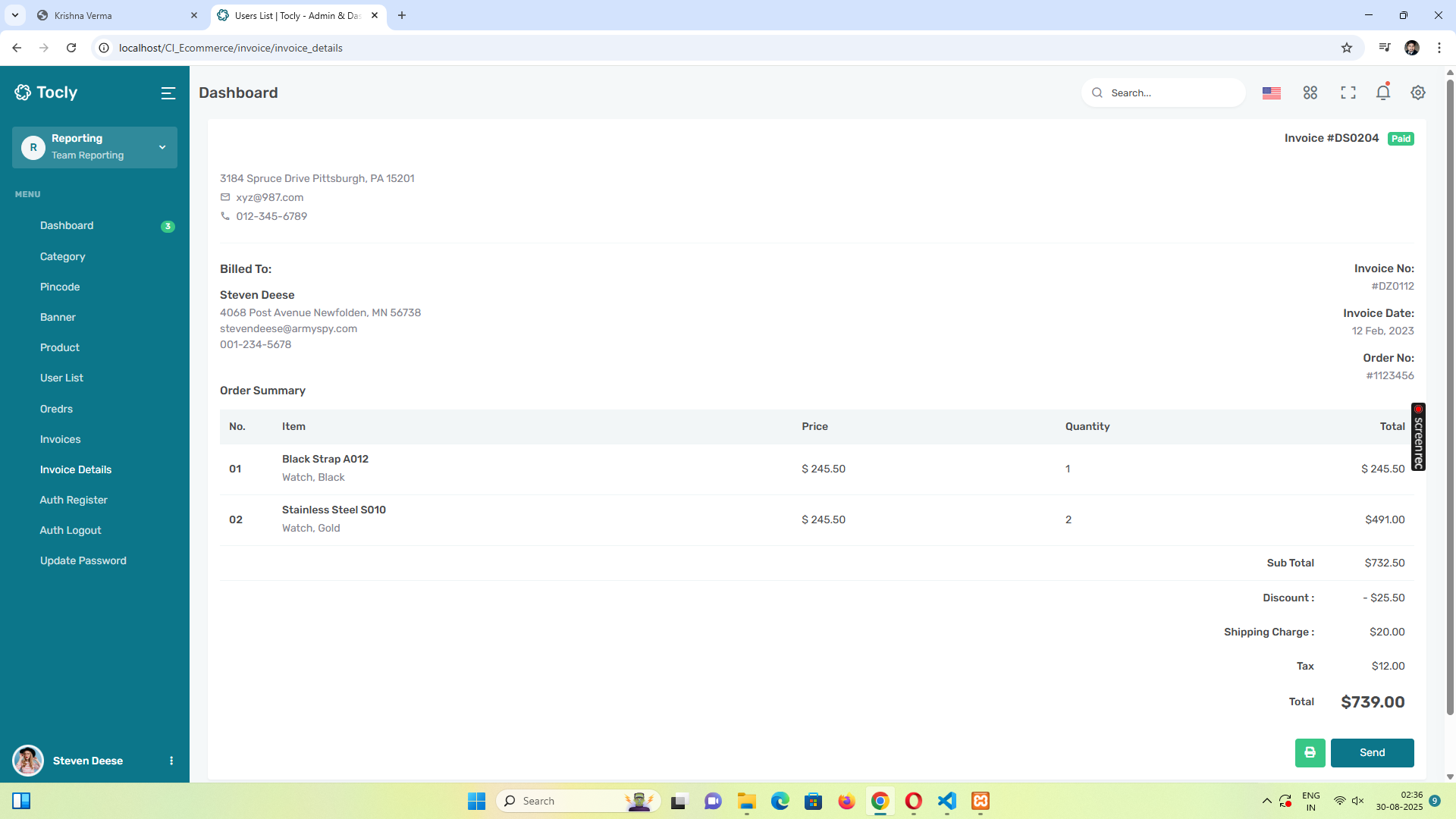Open the settings gear icon

click(1418, 93)
